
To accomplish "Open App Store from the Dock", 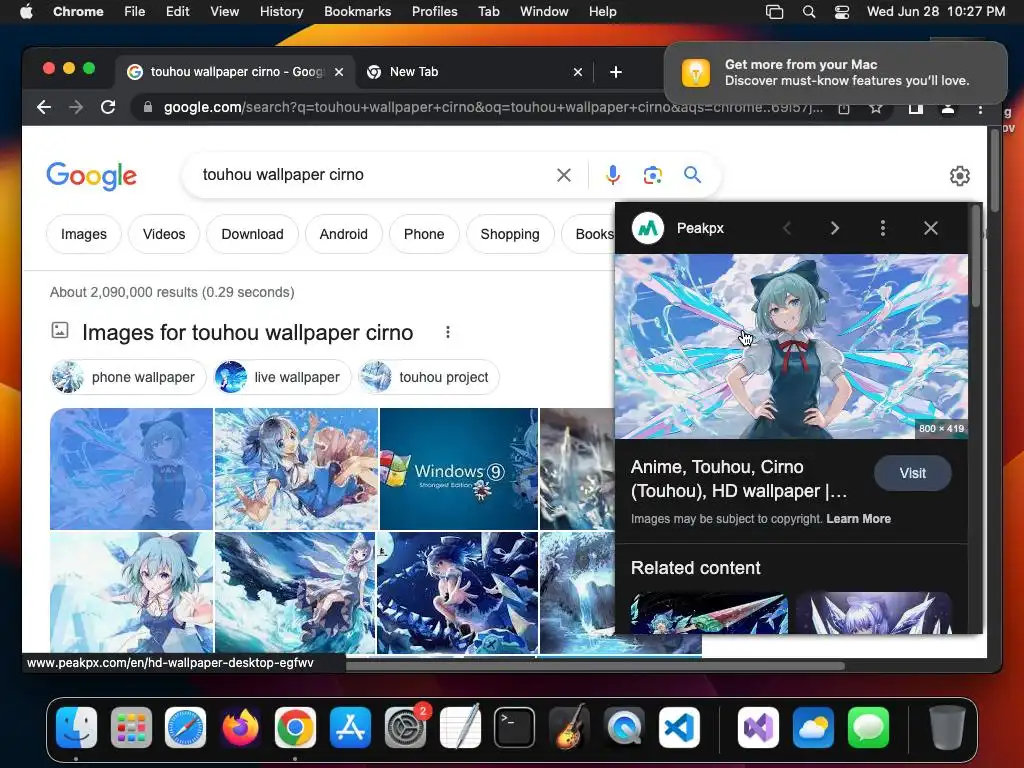I will click(350, 727).
